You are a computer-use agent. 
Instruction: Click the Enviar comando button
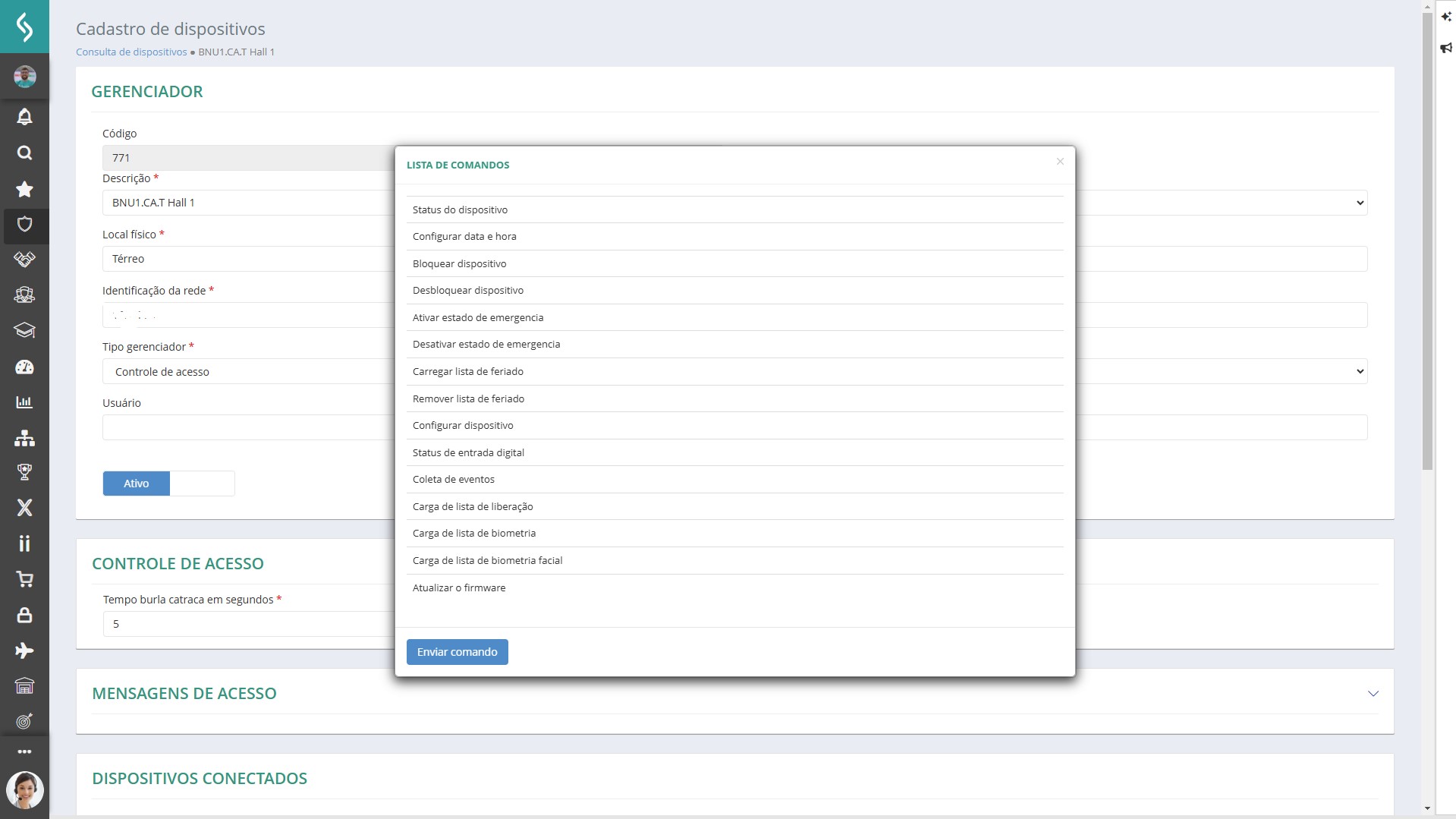coord(457,652)
